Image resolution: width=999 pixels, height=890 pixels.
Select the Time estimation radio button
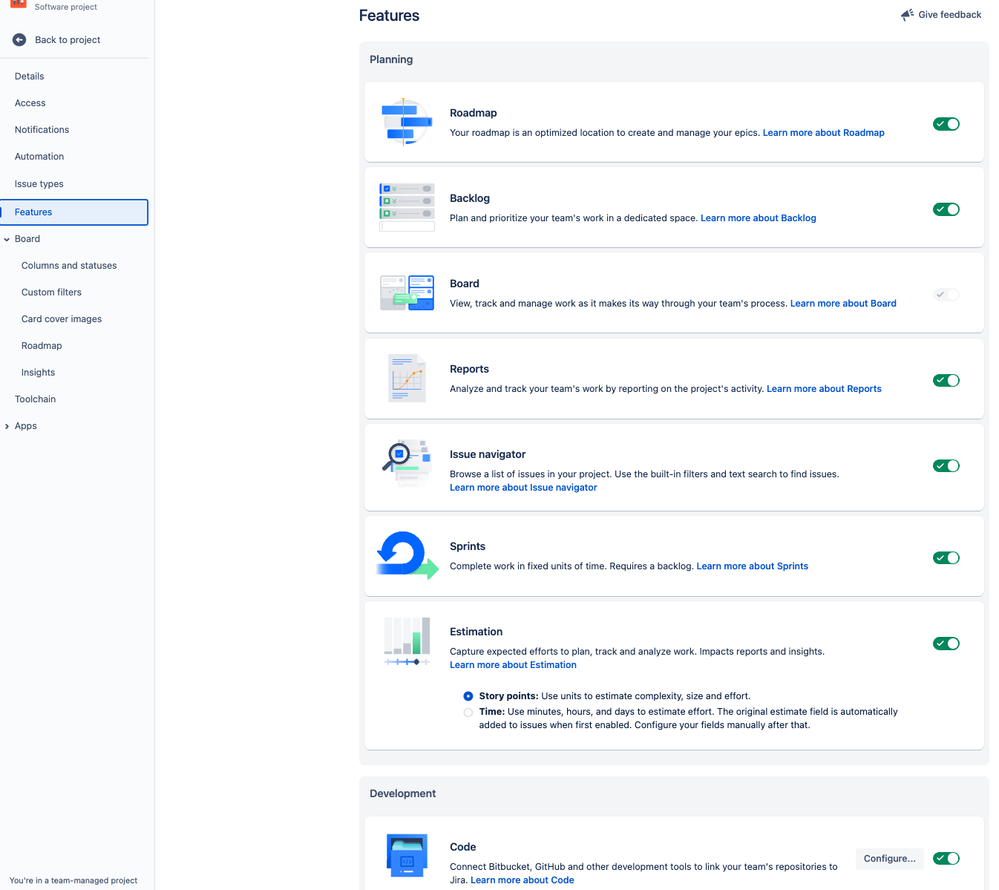click(468, 712)
